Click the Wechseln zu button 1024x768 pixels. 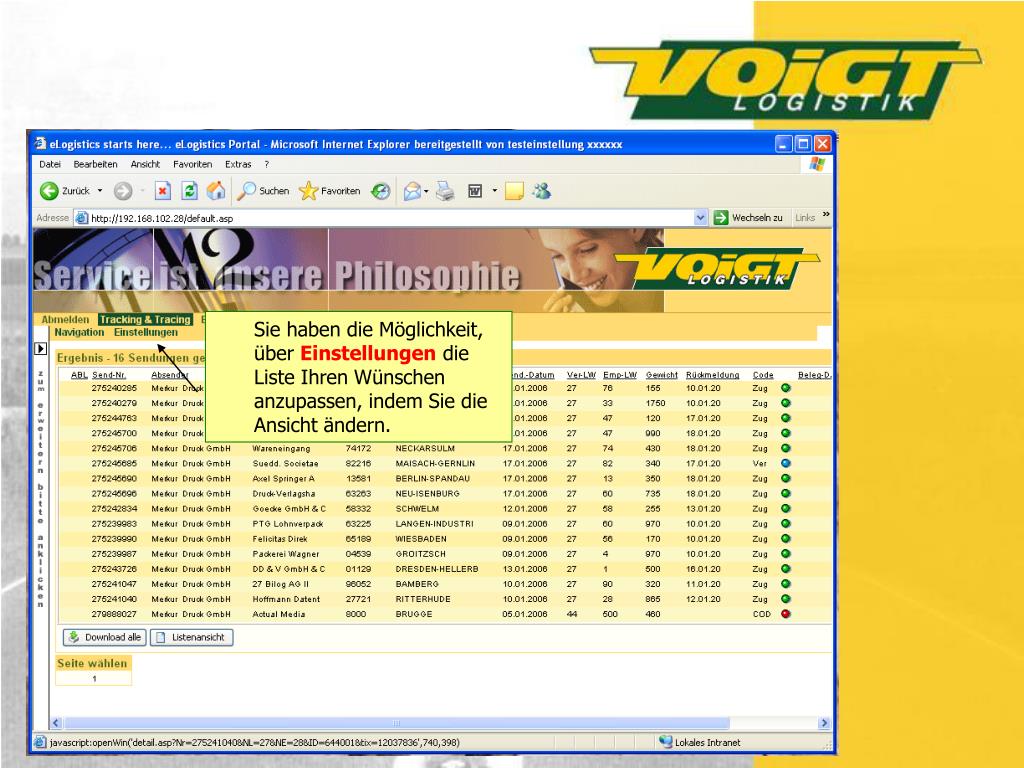(748, 217)
